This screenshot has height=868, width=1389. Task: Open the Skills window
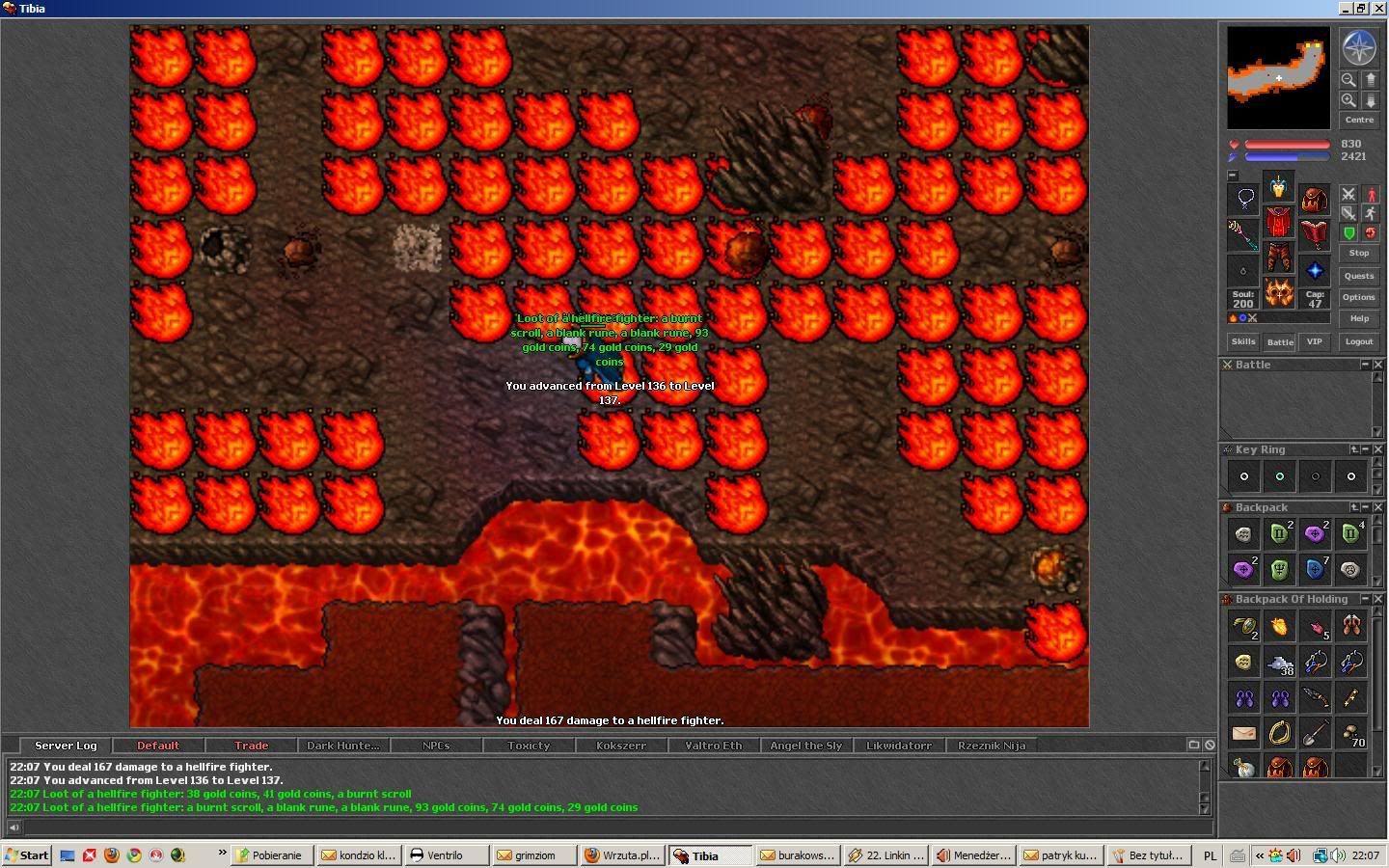tap(1243, 341)
